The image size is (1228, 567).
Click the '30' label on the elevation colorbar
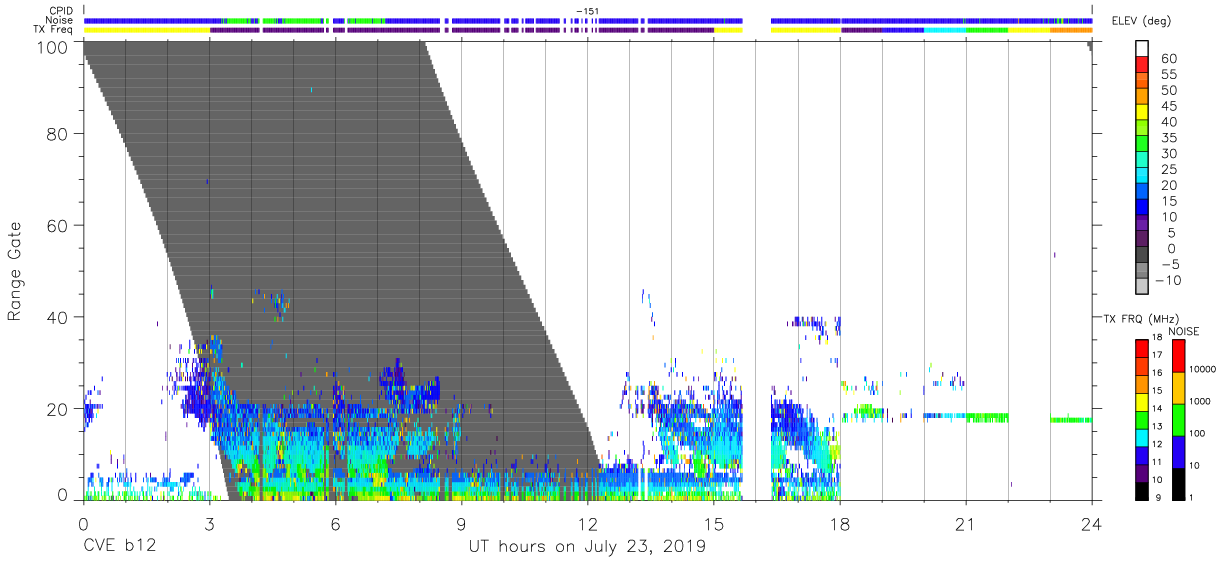[1168, 154]
